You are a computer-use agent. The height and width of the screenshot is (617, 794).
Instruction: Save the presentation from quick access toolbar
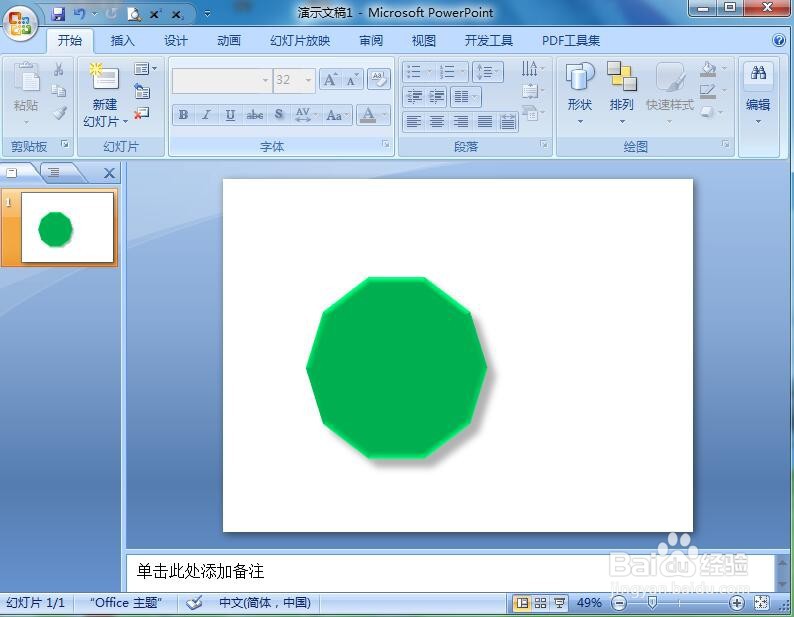click(58, 14)
